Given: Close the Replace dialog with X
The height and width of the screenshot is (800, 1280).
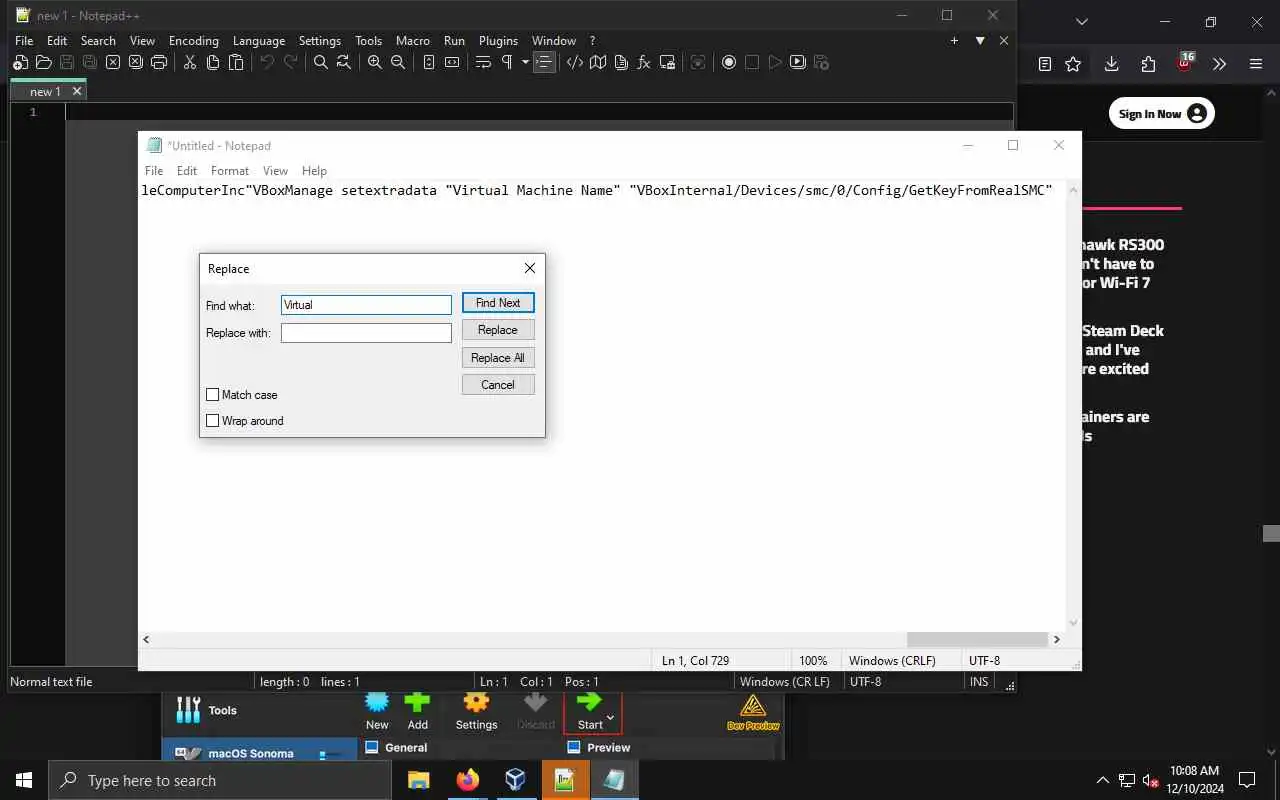Looking at the screenshot, I should pyautogui.click(x=530, y=268).
